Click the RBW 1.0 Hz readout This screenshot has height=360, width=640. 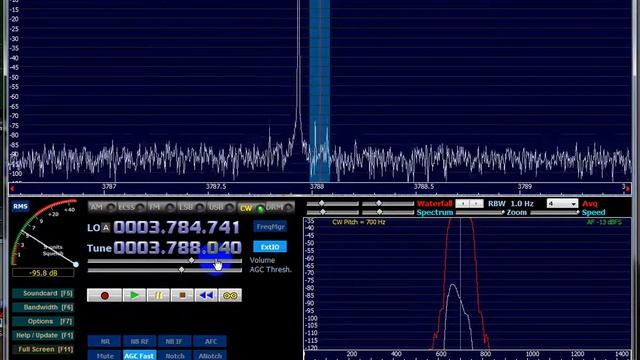(511, 203)
